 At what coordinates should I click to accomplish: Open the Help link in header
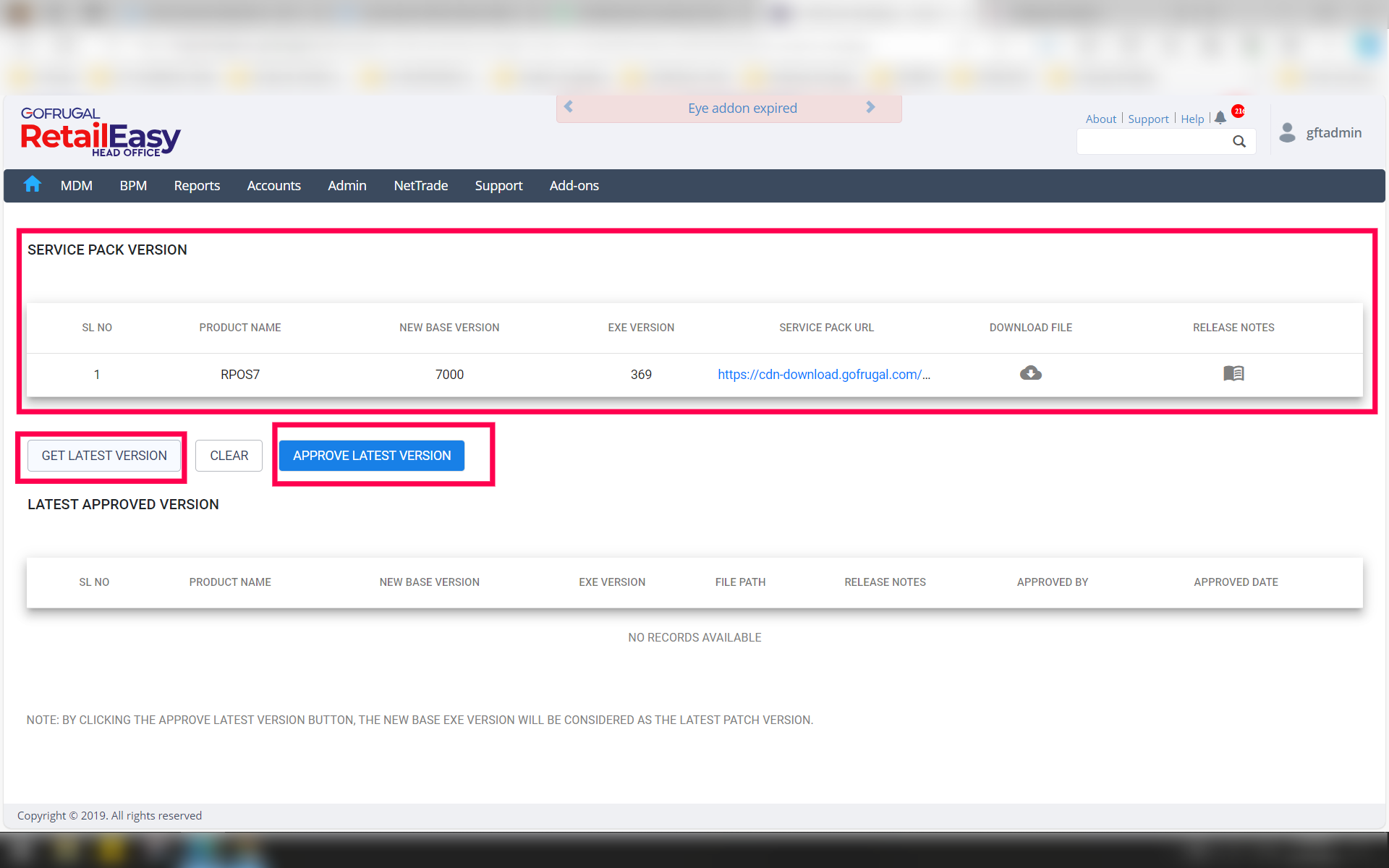click(x=1192, y=119)
